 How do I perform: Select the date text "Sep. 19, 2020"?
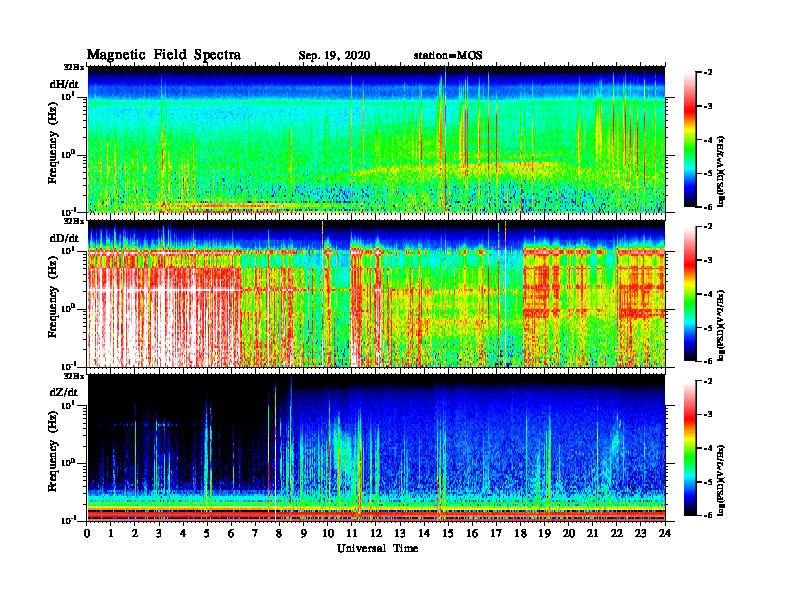click(334, 56)
